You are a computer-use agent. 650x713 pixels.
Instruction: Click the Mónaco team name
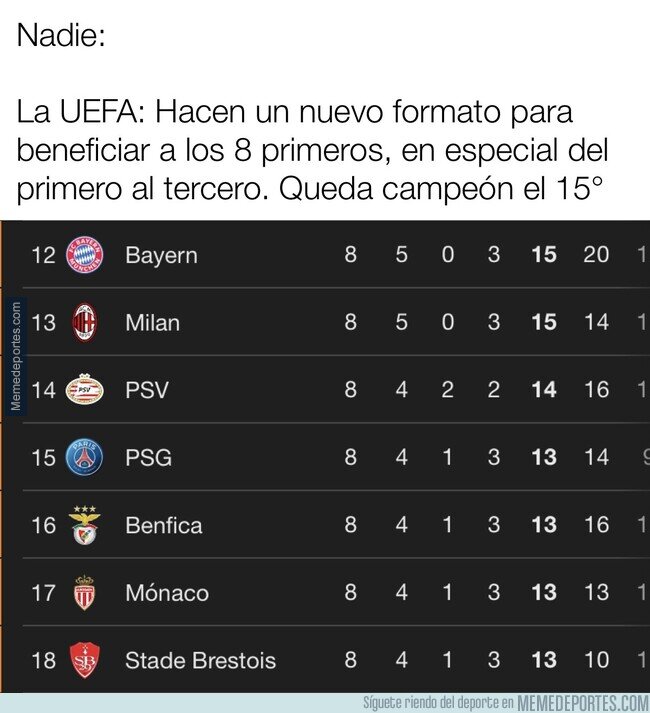coord(166,593)
